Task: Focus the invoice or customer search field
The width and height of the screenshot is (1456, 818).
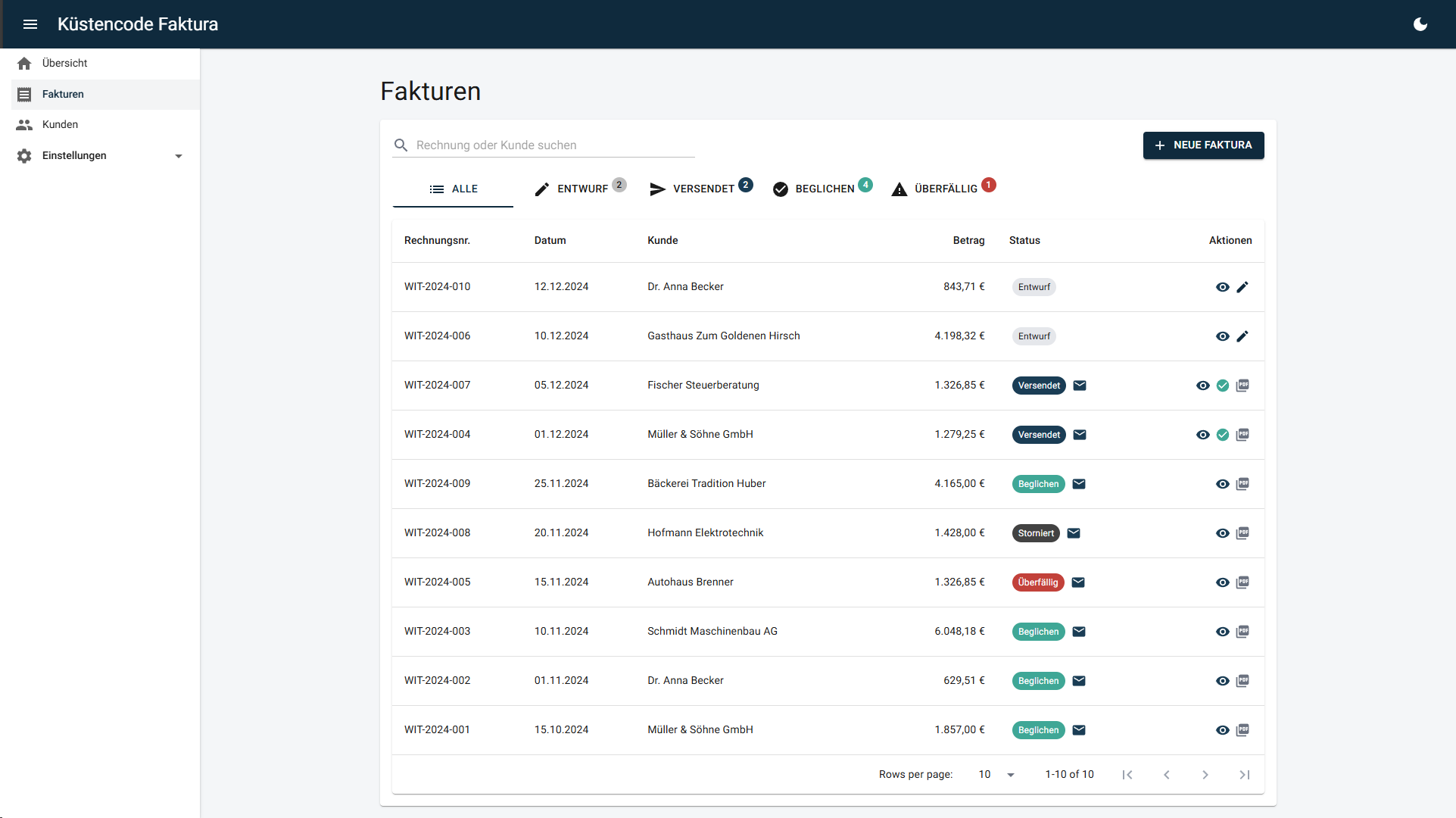Action: 553,145
